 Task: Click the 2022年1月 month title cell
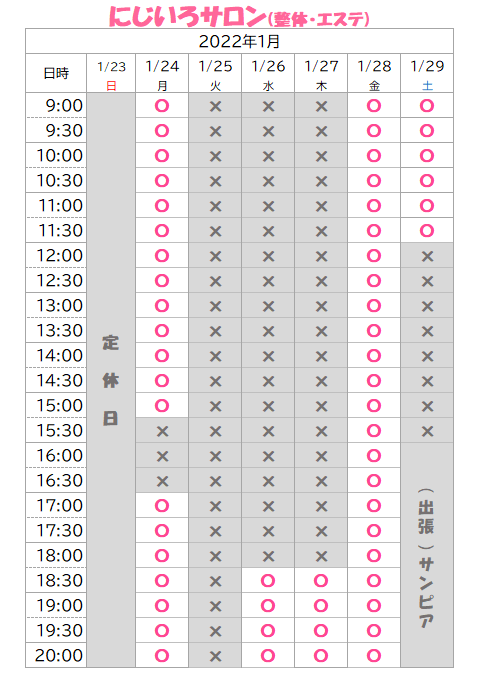coord(240,41)
